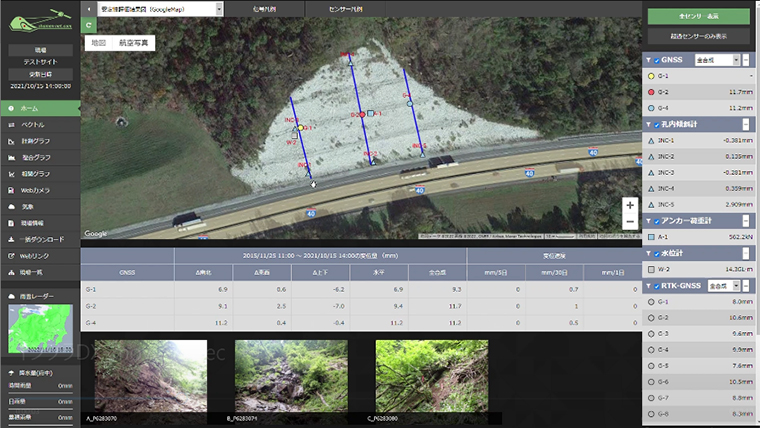Viewport: 760px width, 428px height.
Task: Open the Webリンク external links page
Action: point(40,256)
